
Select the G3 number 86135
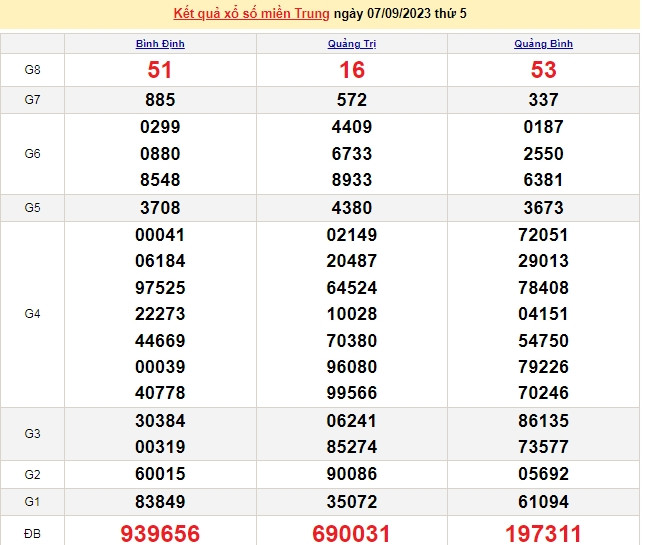(x=543, y=422)
